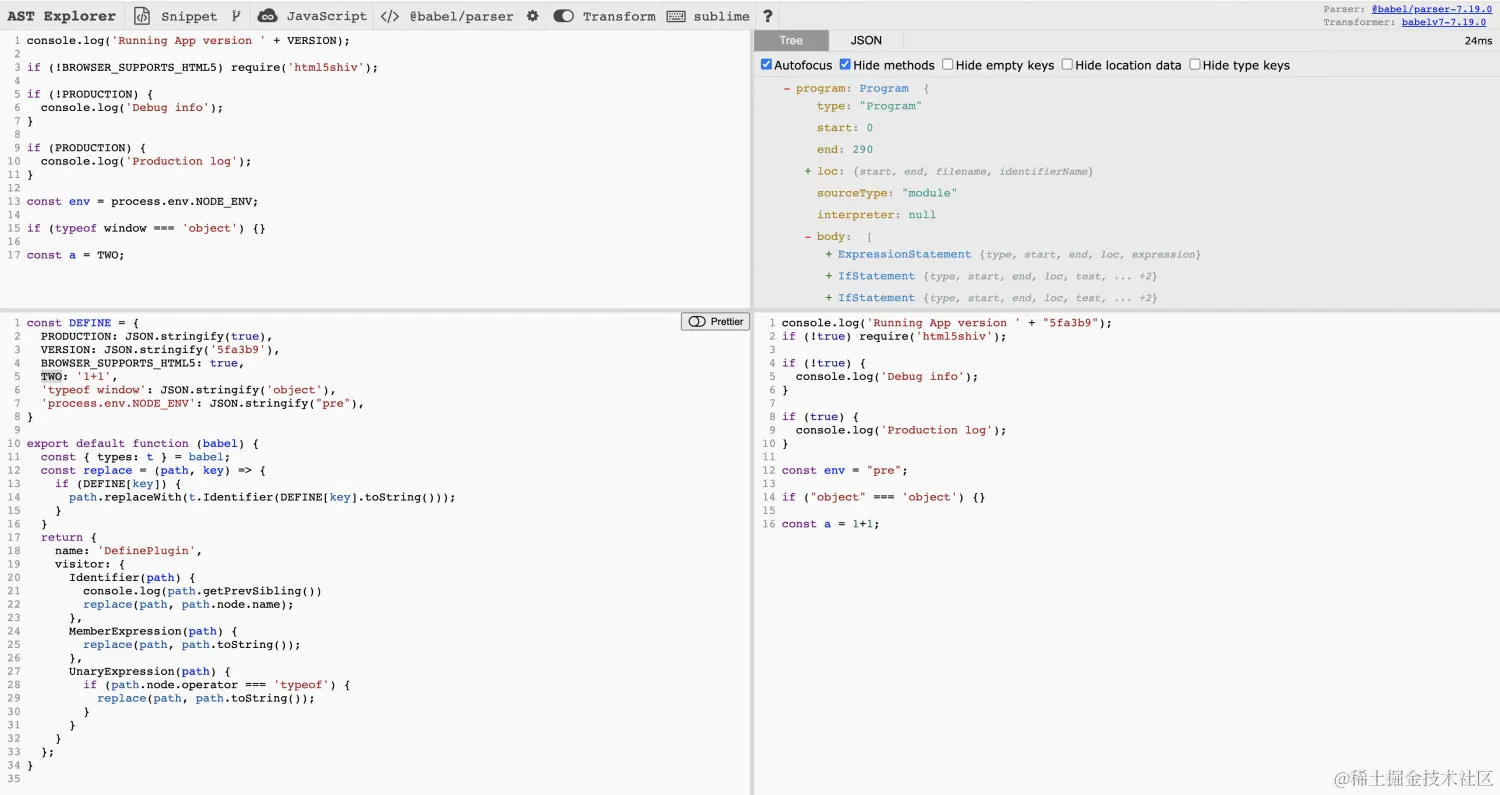1500x795 pixels.
Task: Expand the loc node
Action: (x=808, y=172)
